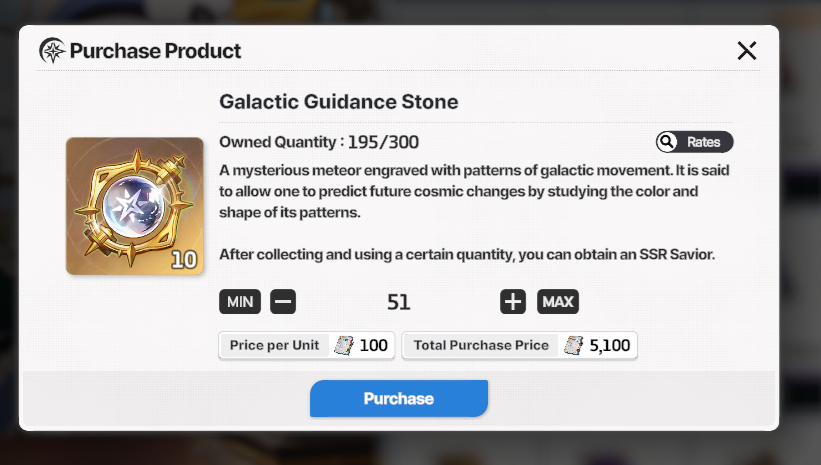Screen dimensions: 821x465
Task: Click the compass star icon beside Purchase Product
Action: click(52, 51)
